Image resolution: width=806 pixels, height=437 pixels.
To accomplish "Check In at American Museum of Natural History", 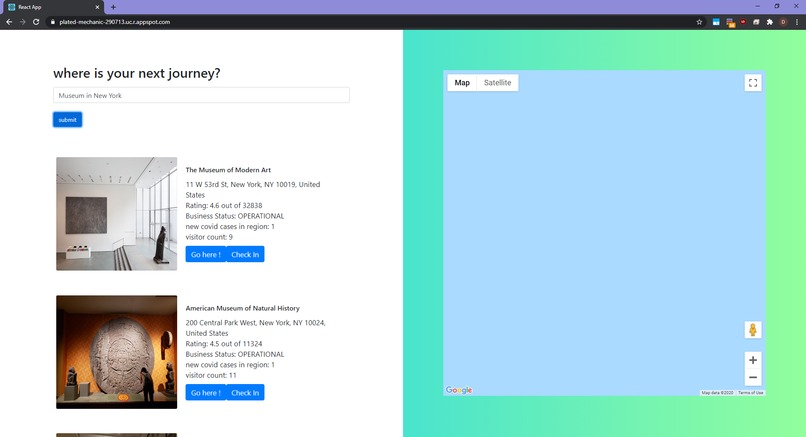I will tap(245, 393).
